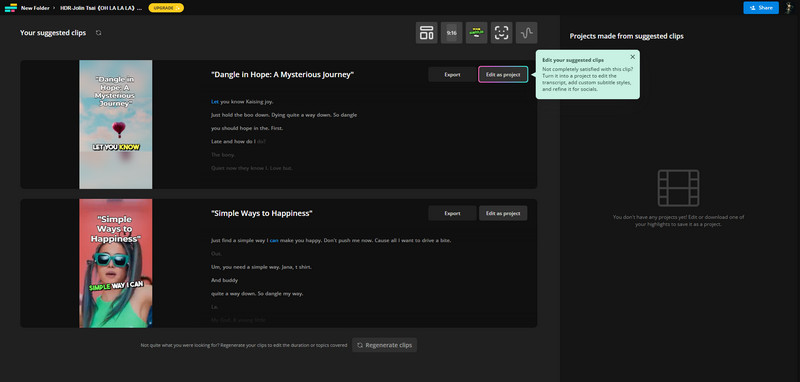Screen dimensions: 800x382
Task: Click the yellow UPGRADE button
Action: pos(166,8)
